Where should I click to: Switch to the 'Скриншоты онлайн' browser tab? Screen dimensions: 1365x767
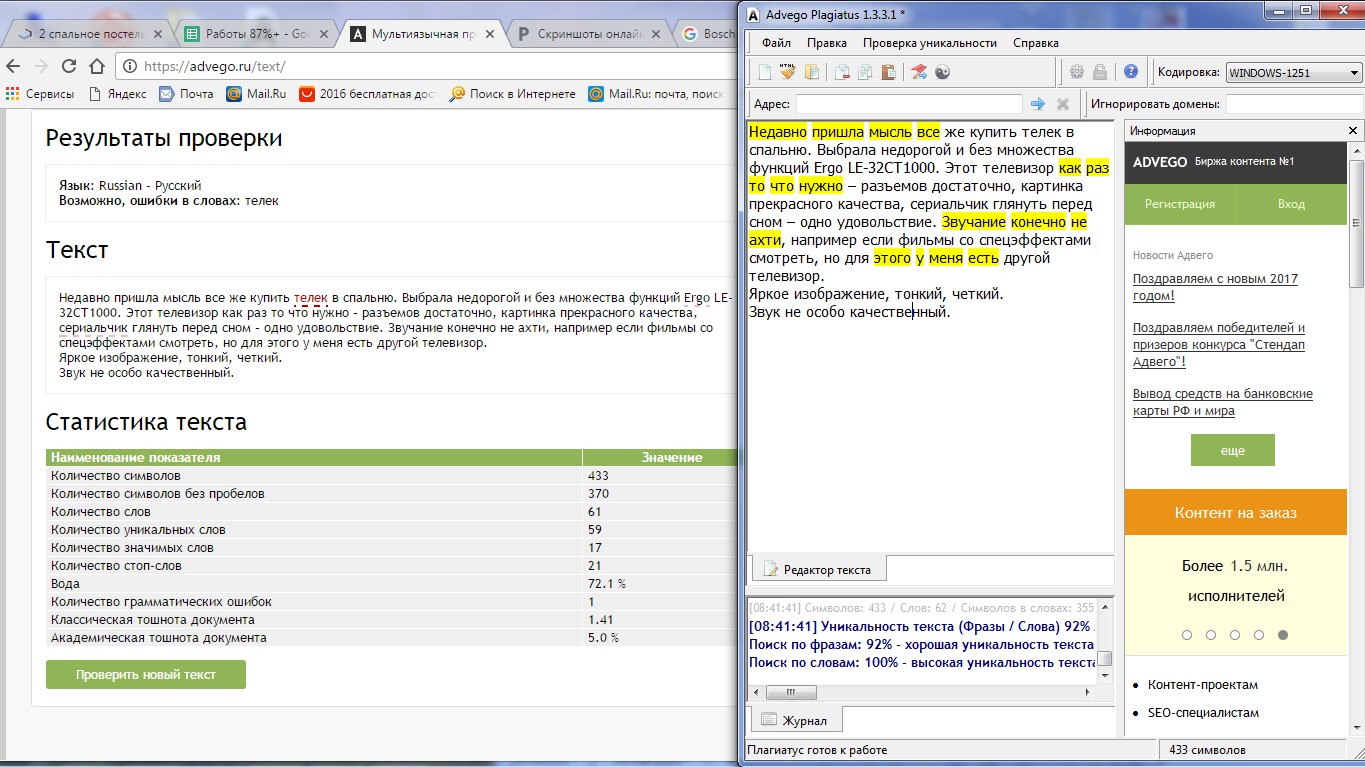click(x=590, y=33)
